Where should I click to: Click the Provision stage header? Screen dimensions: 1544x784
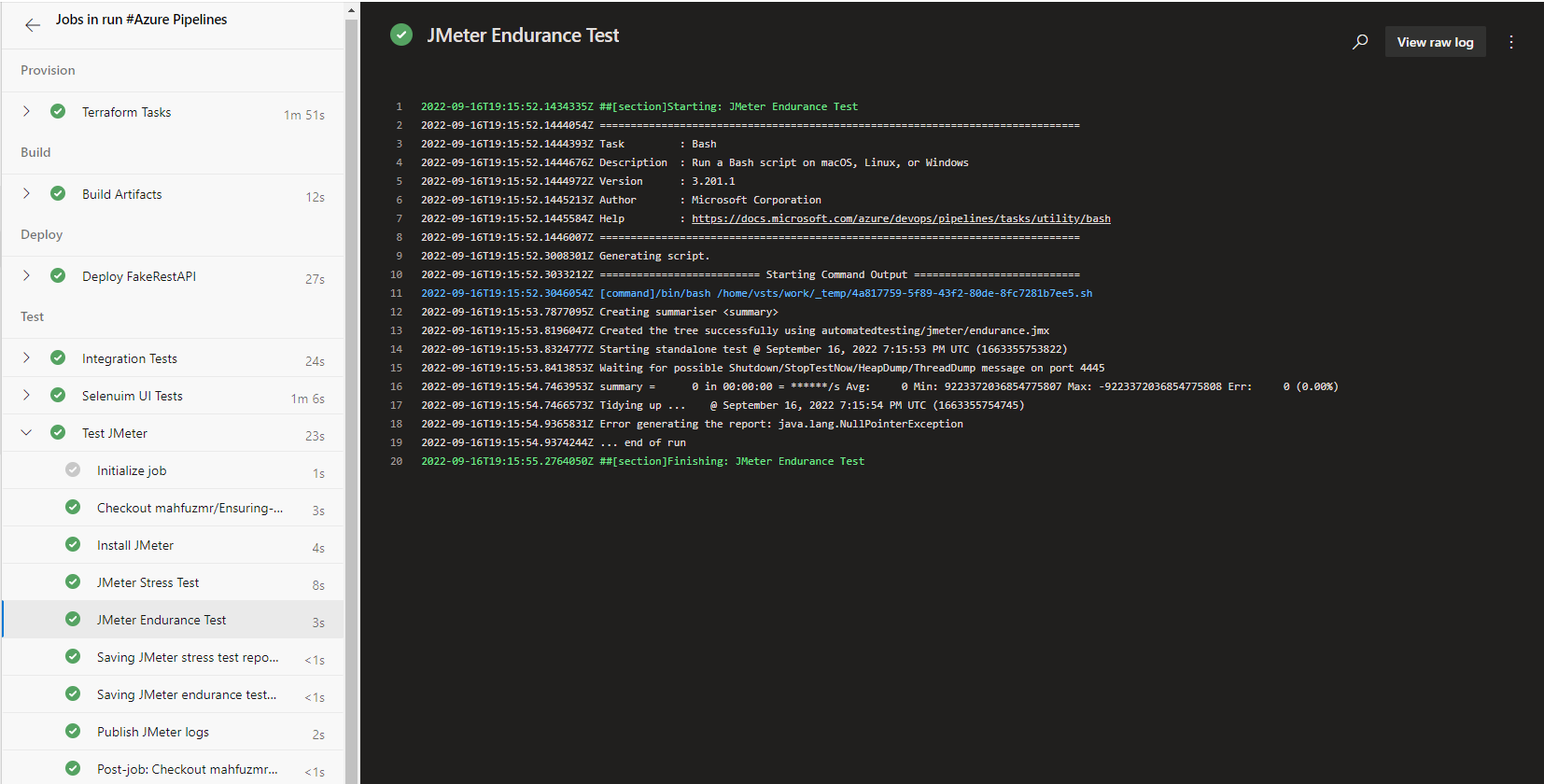(48, 70)
